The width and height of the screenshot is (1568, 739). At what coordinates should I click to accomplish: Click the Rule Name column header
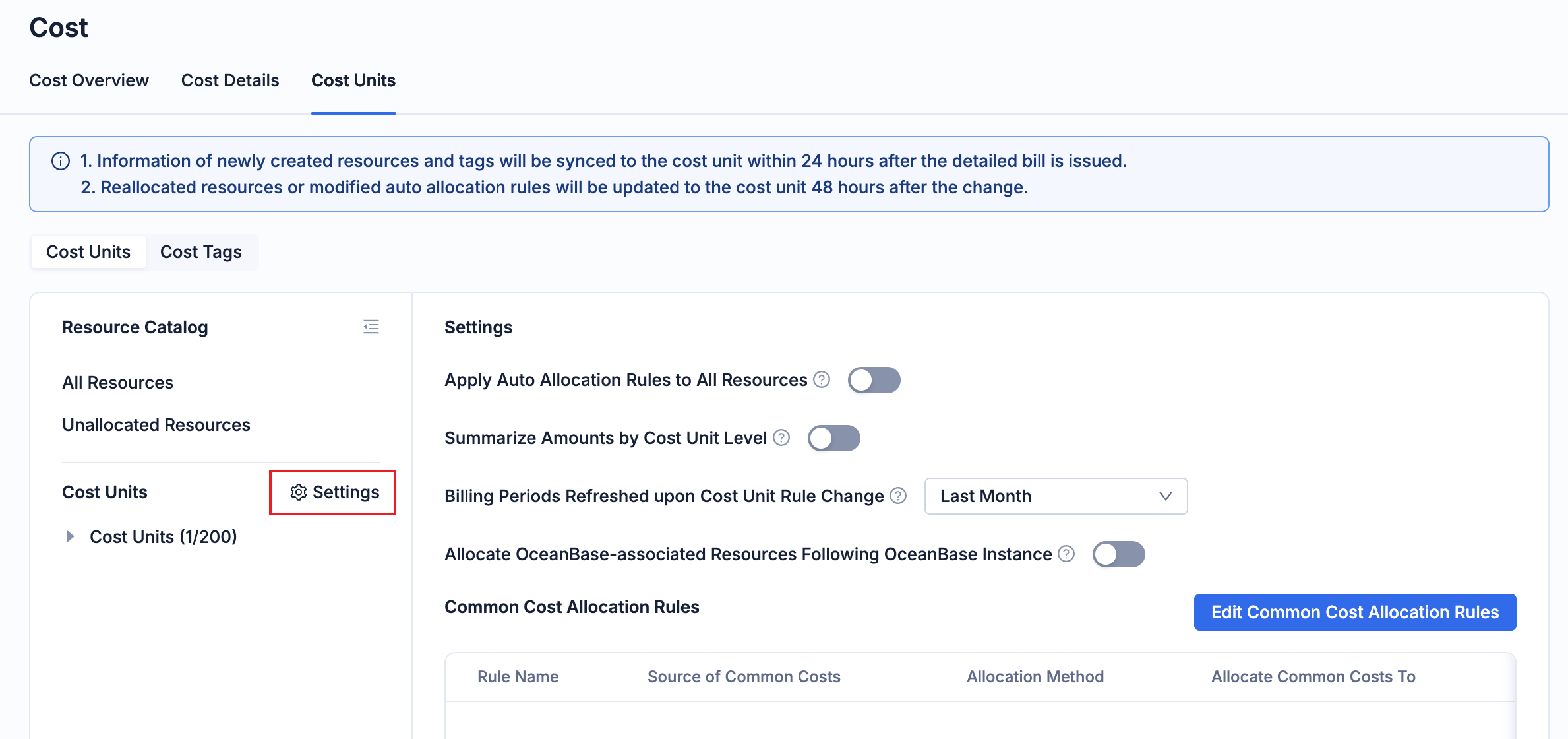[x=518, y=677]
